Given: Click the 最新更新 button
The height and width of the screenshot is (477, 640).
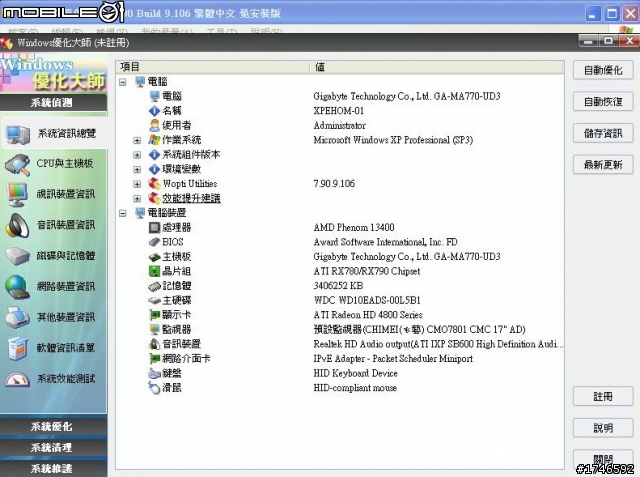Looking at the screenshot, I should [603, 165].
